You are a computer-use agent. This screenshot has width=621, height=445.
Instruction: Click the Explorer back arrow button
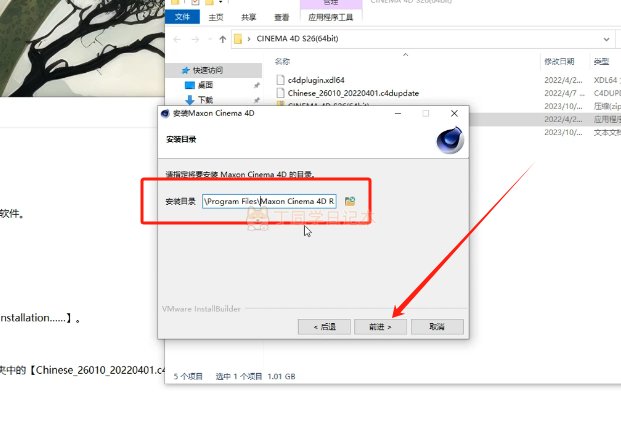pos(177,39)
